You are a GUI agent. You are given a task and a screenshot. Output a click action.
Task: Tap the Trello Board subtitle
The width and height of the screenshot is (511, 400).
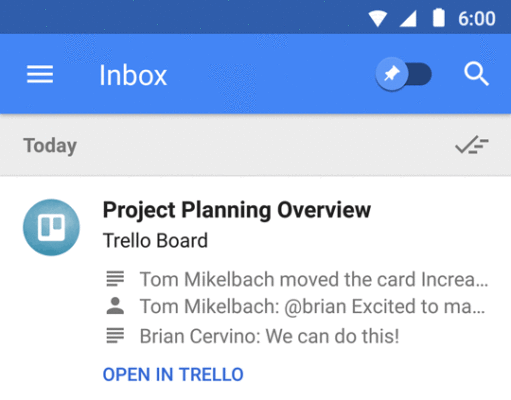[155, 240]
